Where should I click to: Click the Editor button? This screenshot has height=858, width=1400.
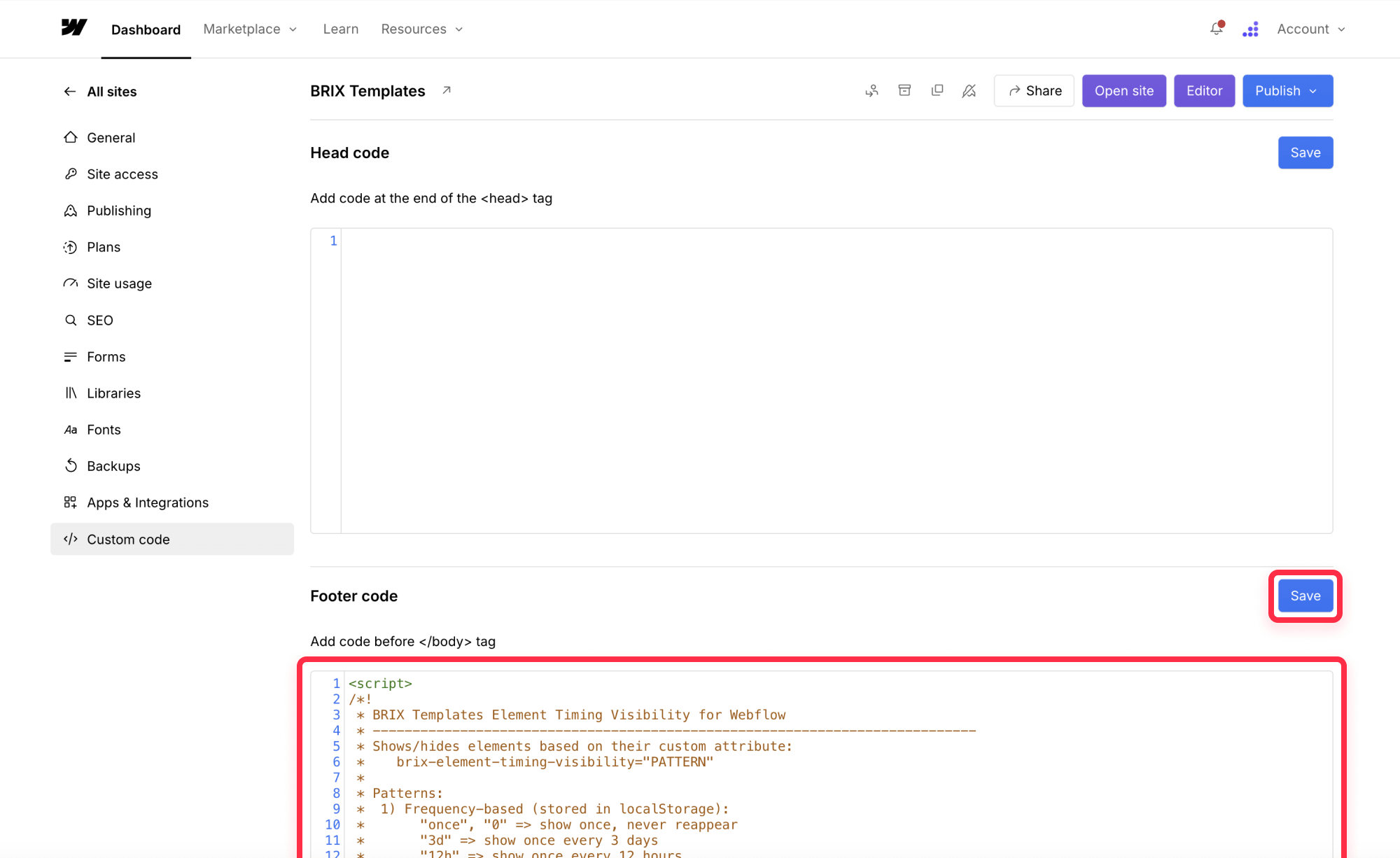[1204, 91]
